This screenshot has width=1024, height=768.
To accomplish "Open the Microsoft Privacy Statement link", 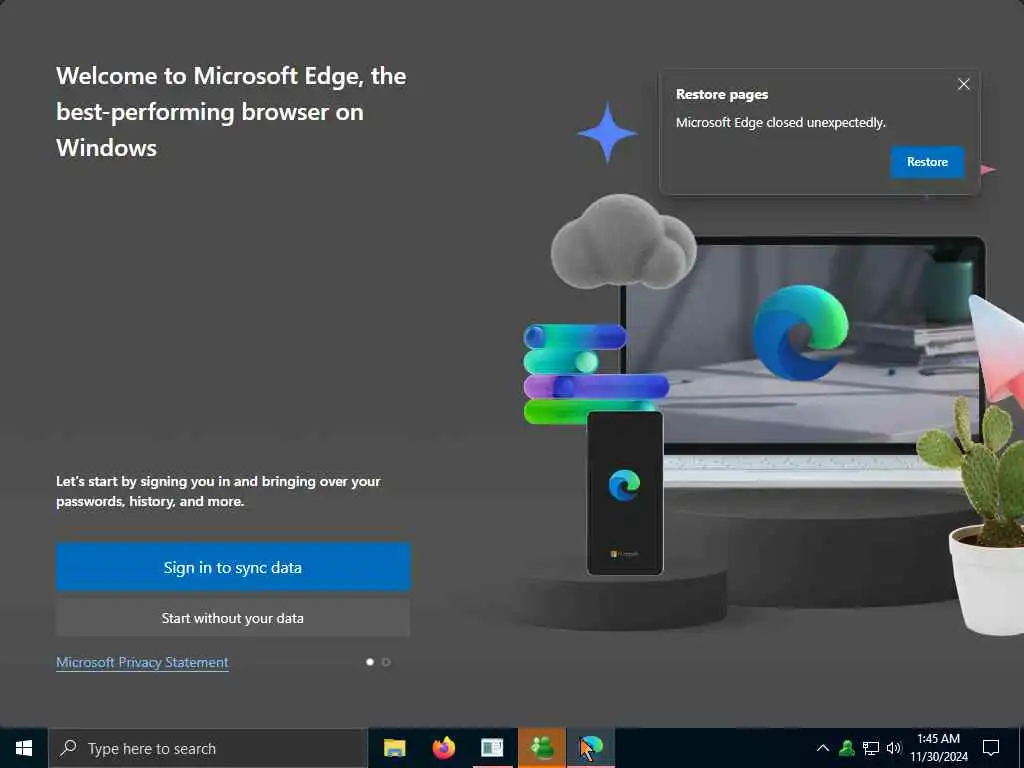I will (x=142, y=662).
